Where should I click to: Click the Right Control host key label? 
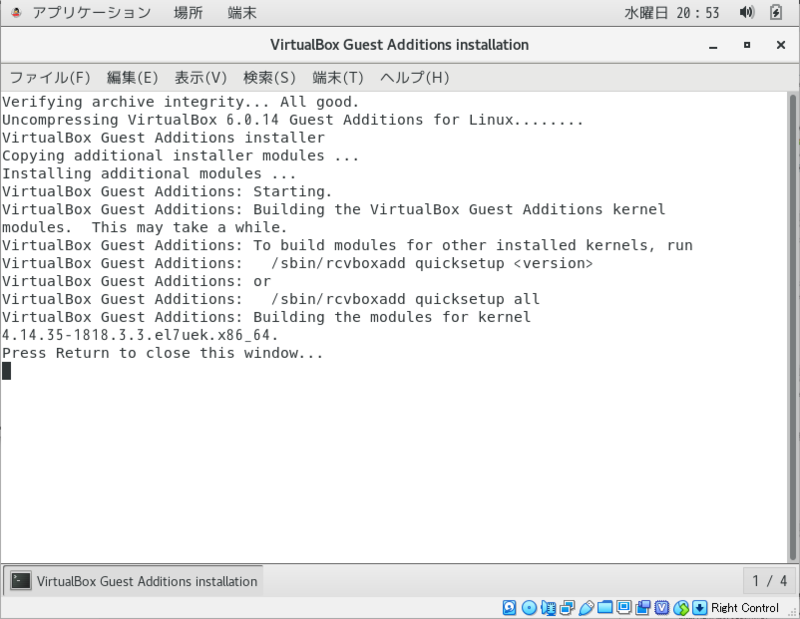745,607
